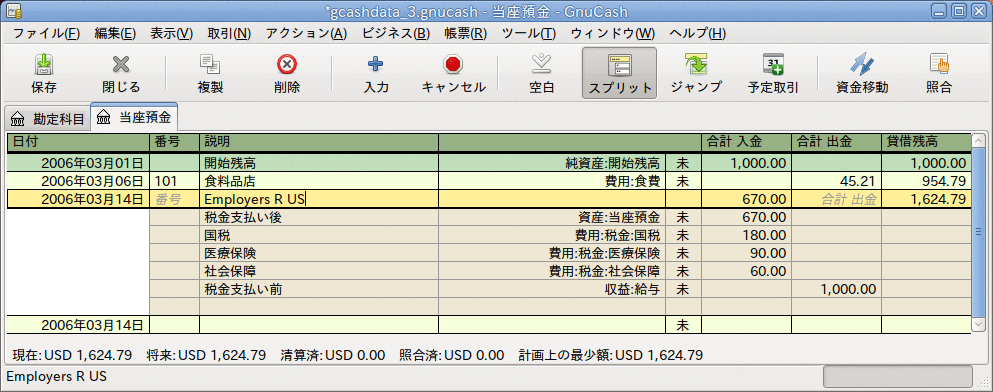Click the 費用:税金:国税 account cell
Viewport: 993px width, 392px height.
552,236
